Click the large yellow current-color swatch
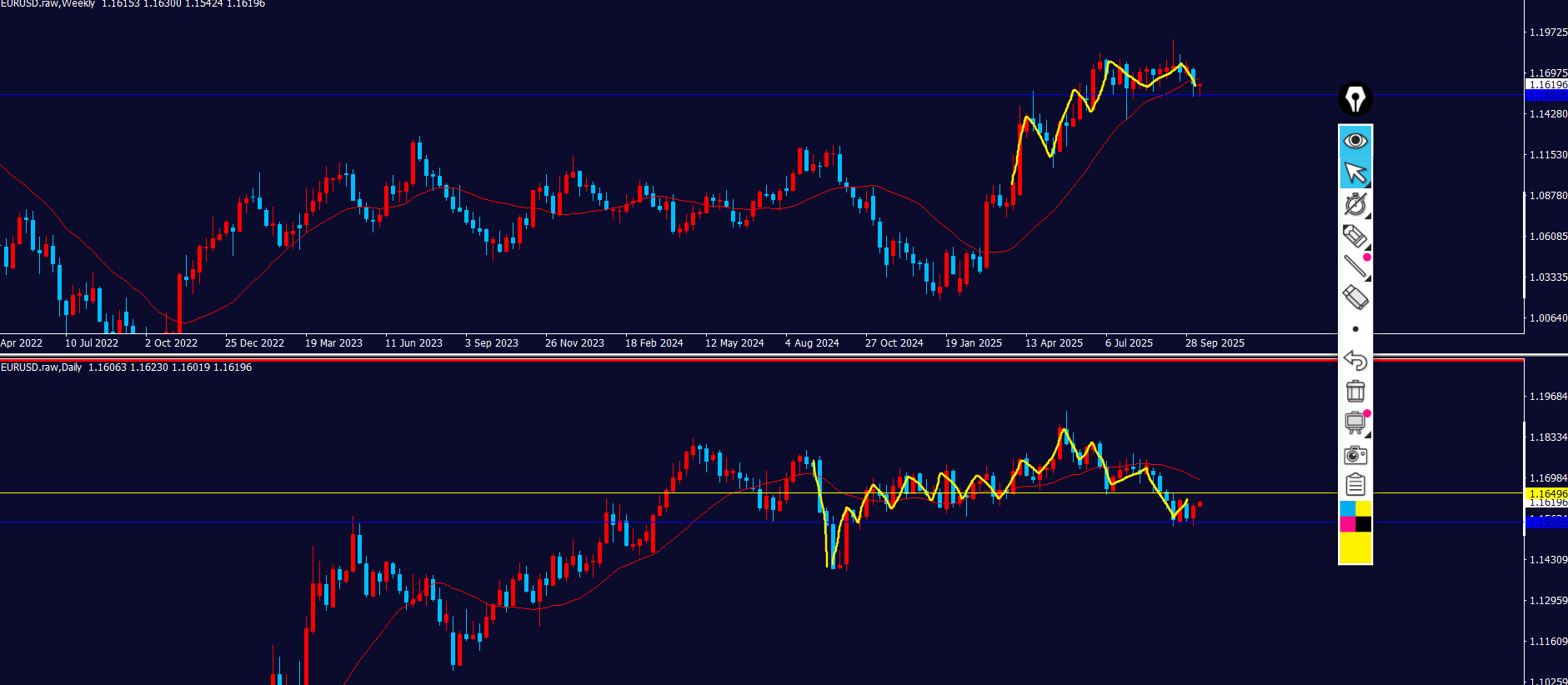 pos(1355,548)
